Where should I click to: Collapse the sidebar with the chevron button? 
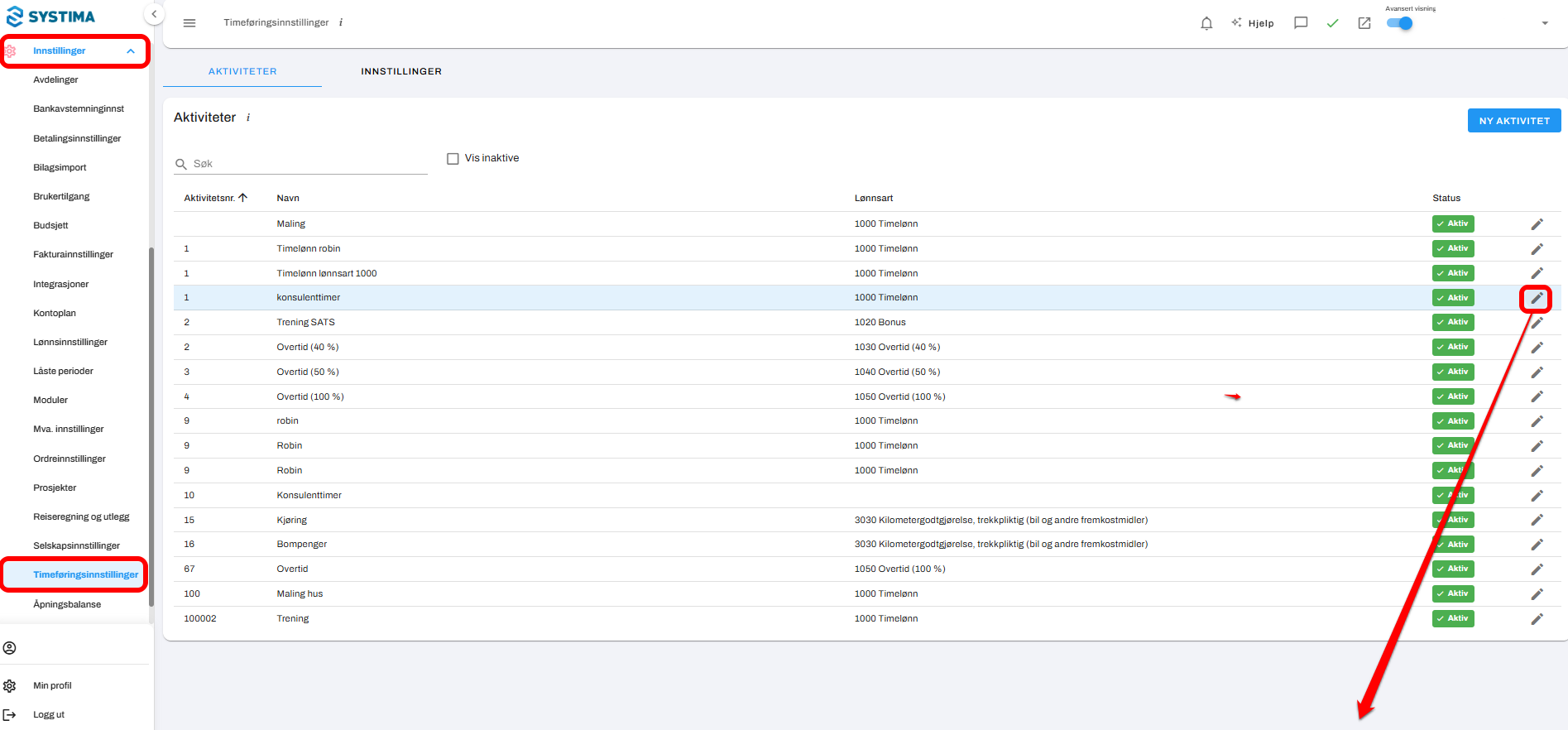click(x=154, y=14)
